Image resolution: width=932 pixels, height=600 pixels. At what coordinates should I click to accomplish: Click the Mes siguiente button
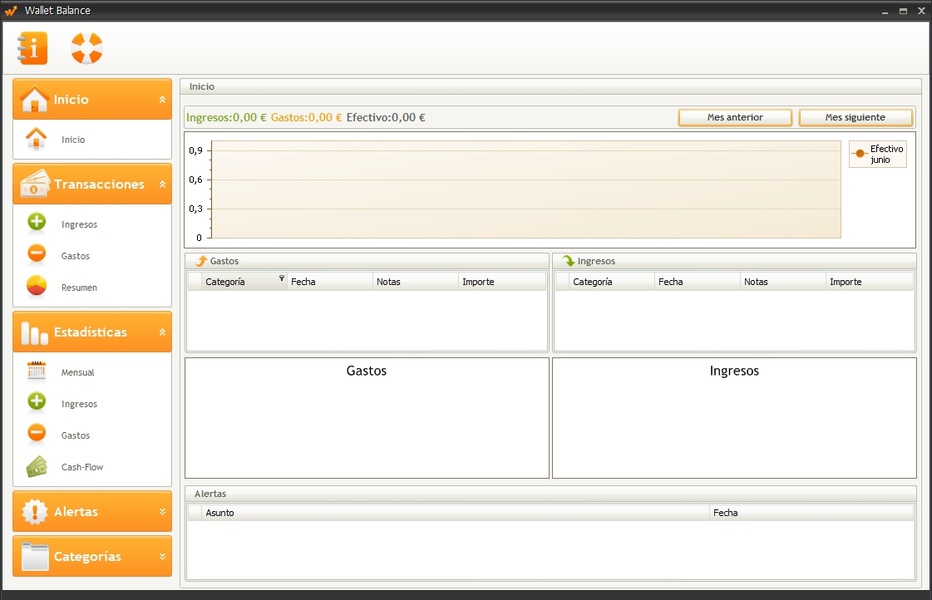coord(855,118)
